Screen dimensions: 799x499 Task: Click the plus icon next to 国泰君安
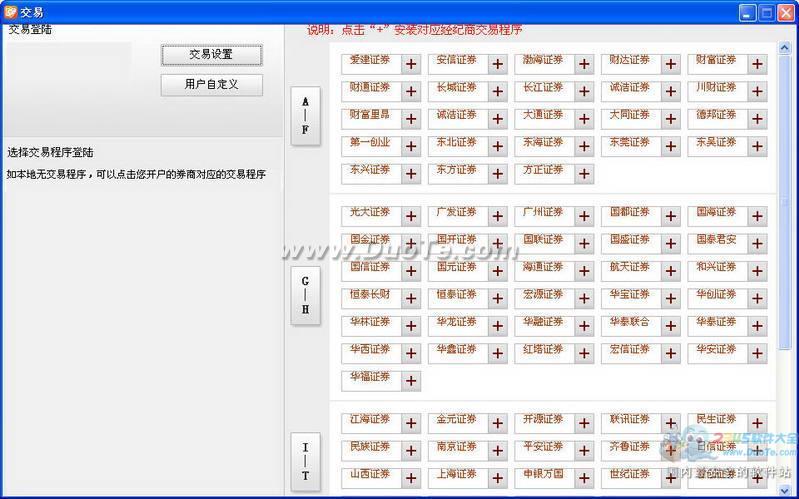757,244
